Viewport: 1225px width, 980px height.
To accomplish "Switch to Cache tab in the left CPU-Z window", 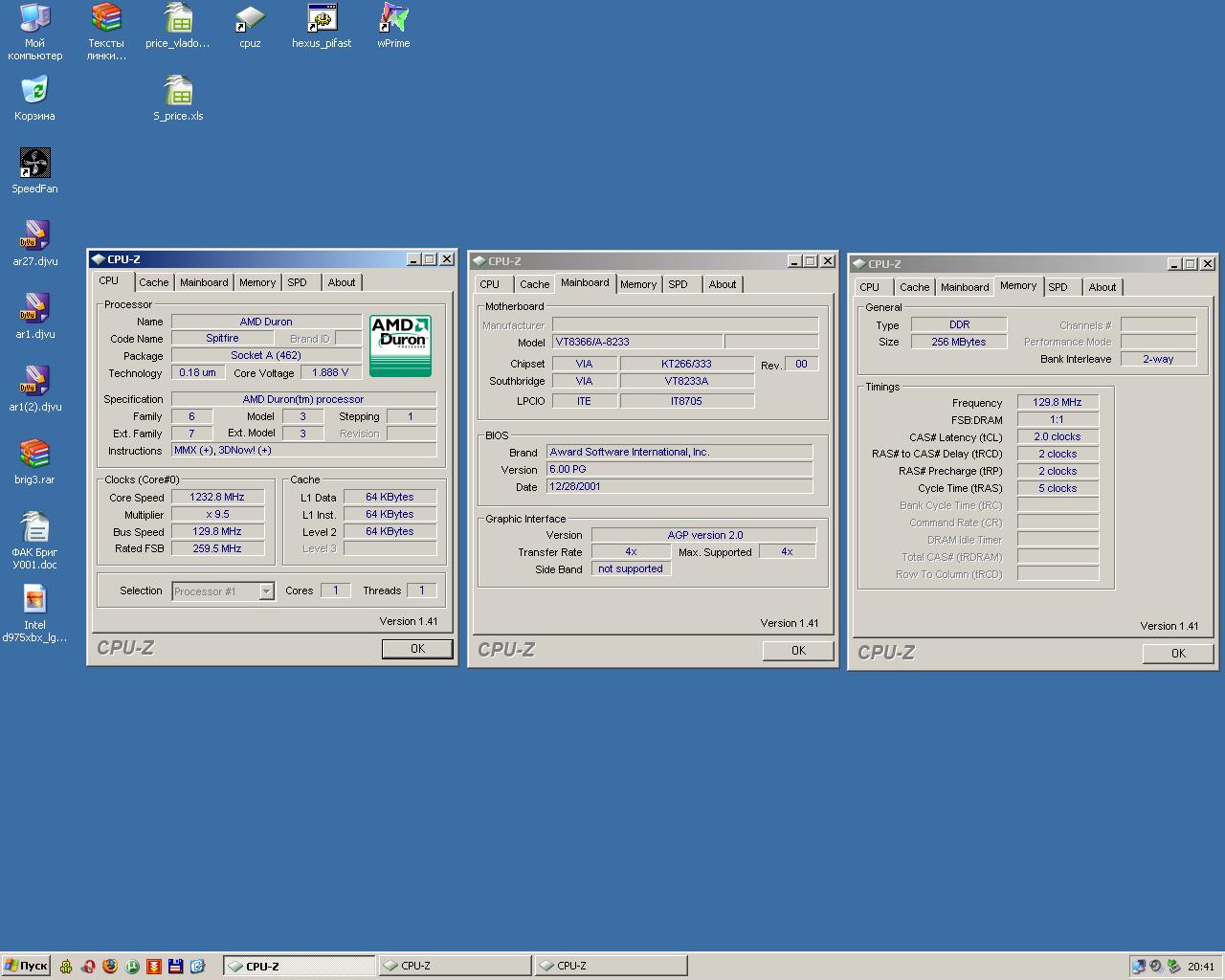I will pos(153,282).
